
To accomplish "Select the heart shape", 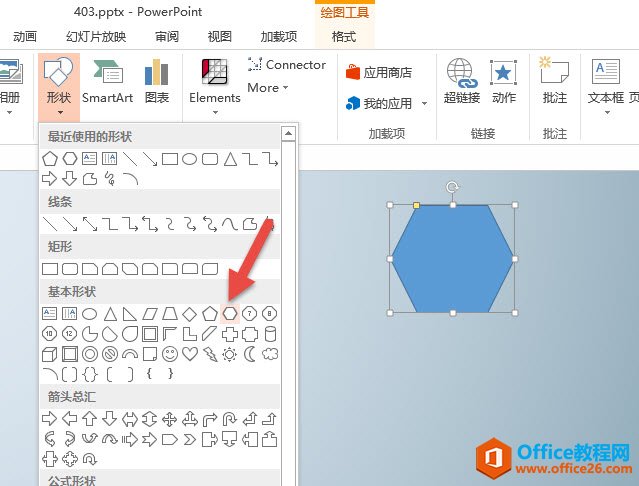I will (189, 354).
